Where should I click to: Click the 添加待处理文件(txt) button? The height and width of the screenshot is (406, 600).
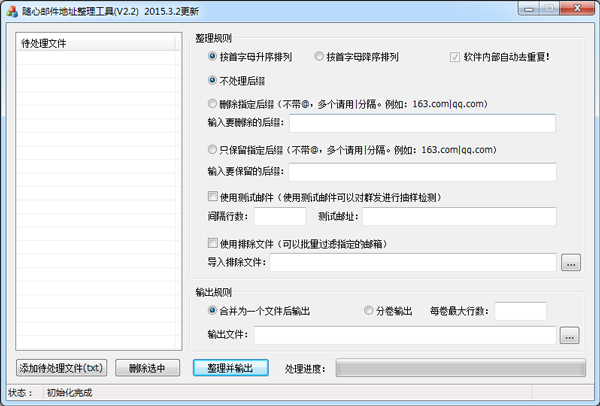[x=62, y=368]
